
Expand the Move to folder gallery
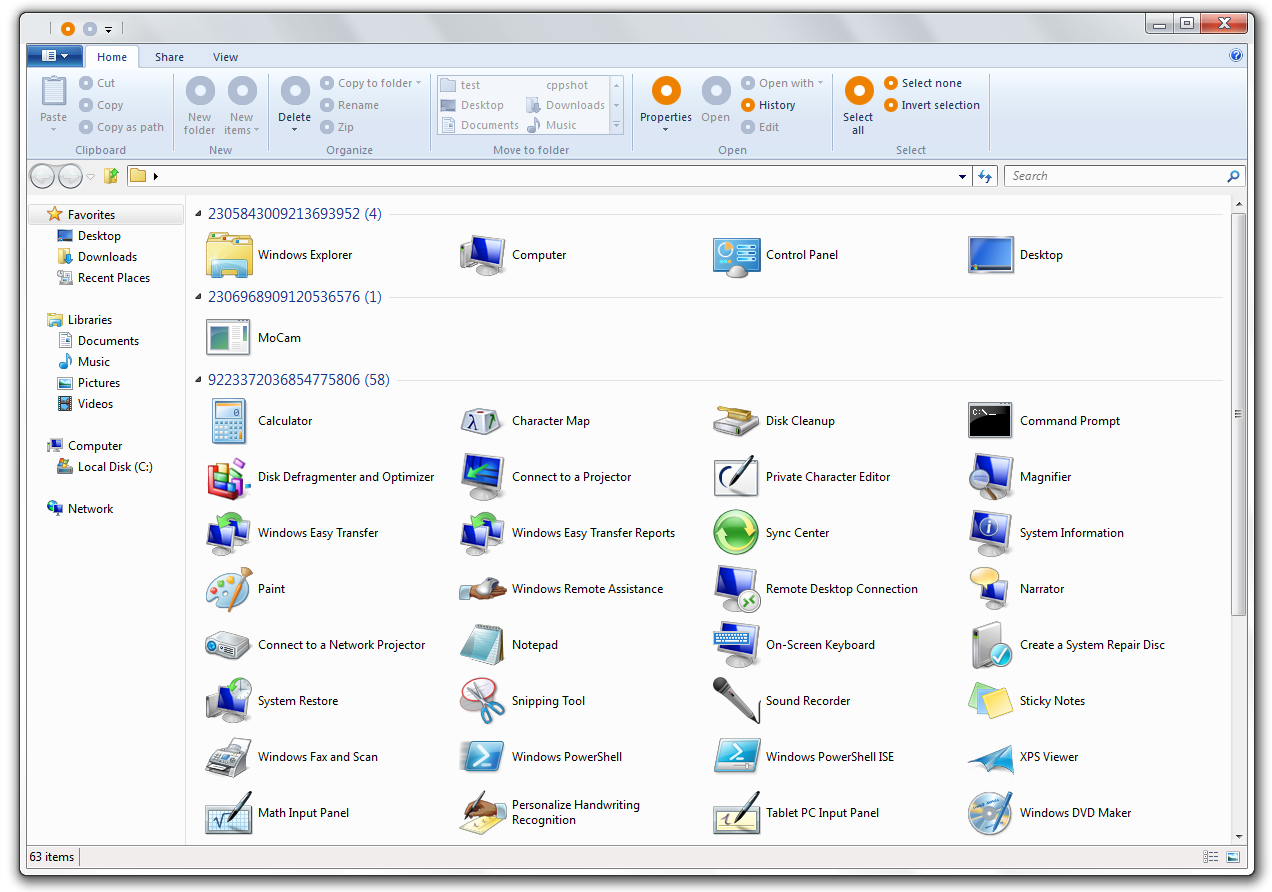pos(616,126)
